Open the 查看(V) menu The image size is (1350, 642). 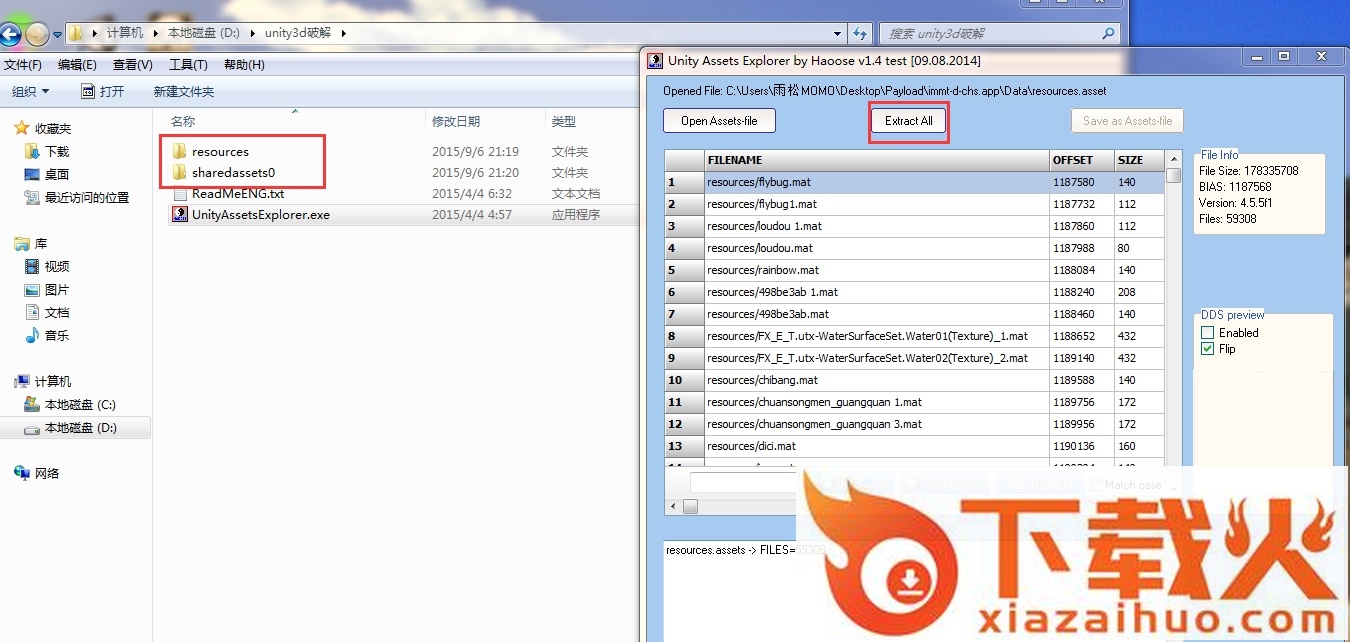pyautogui.click(x=132, y=65)
